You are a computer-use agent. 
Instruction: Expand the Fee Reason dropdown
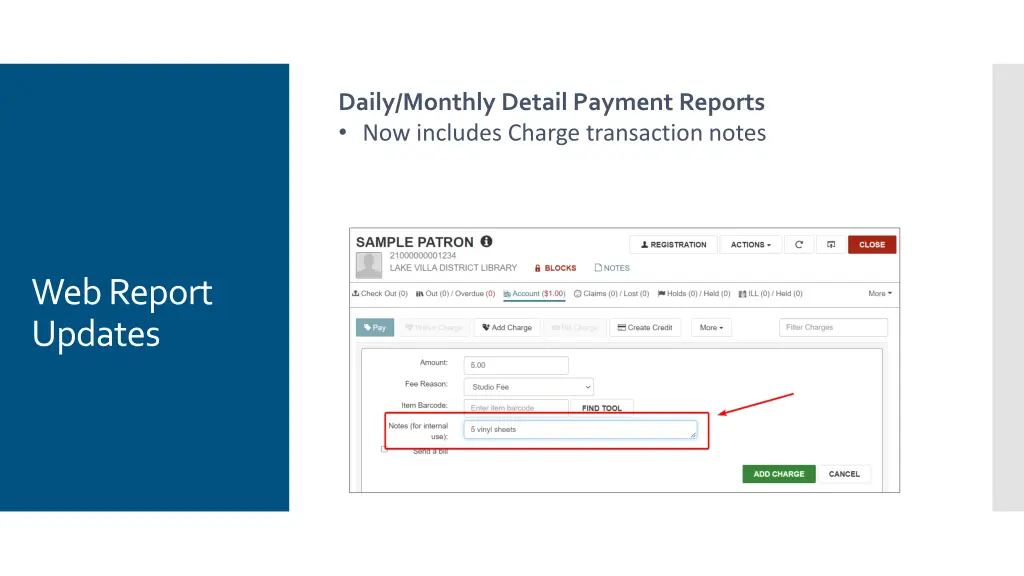tap(528, 387)
